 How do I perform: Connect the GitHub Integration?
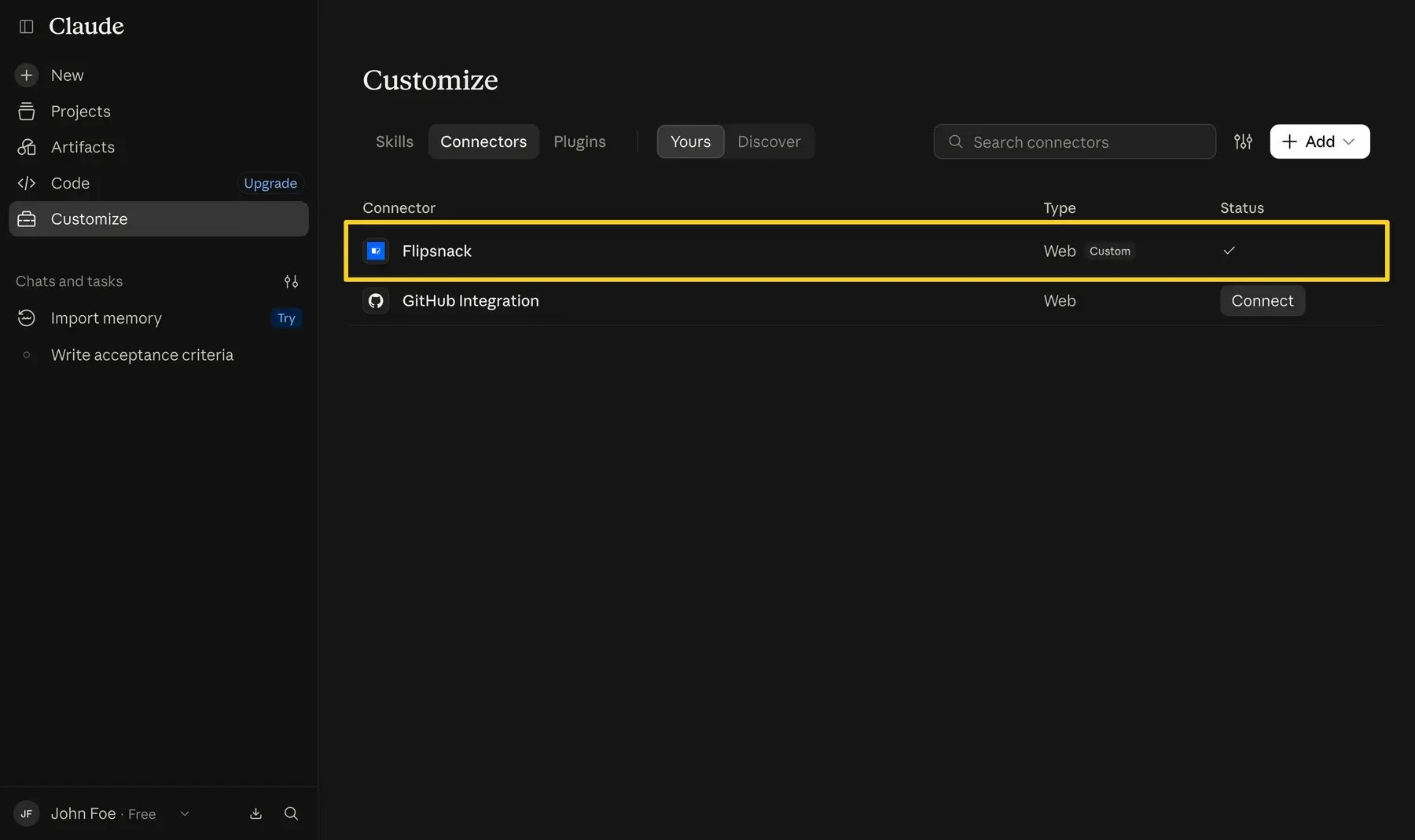(x=1262, y=300)
